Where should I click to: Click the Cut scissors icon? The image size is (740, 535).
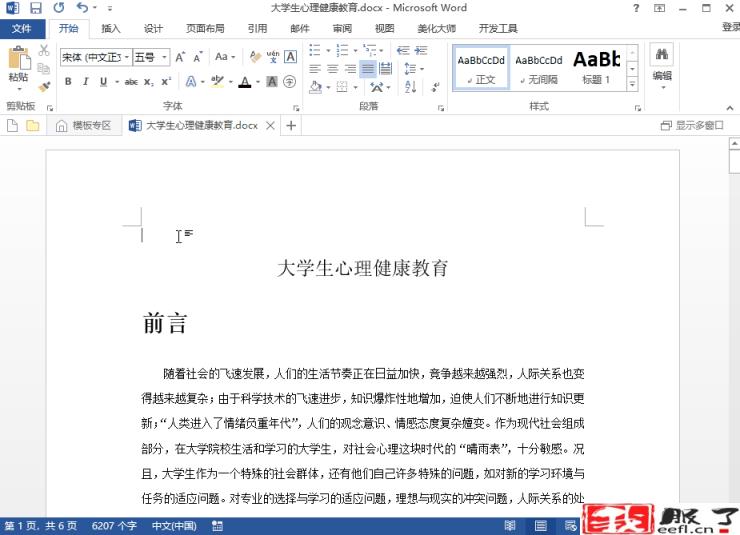(x=43, y=50)
